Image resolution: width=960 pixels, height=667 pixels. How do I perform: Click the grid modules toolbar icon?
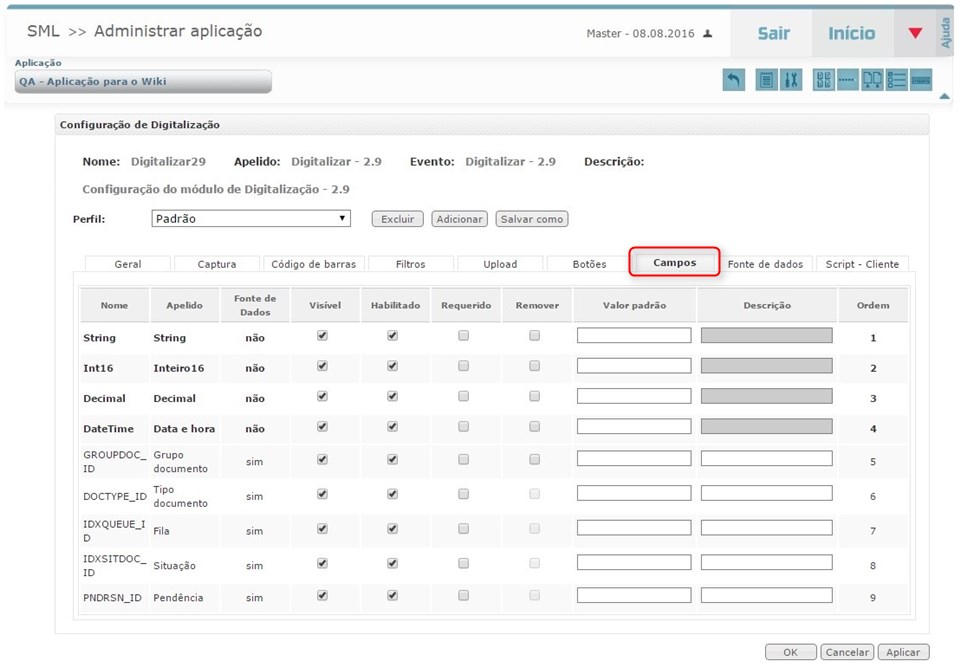pyautogui.click(x=823, y=80)
